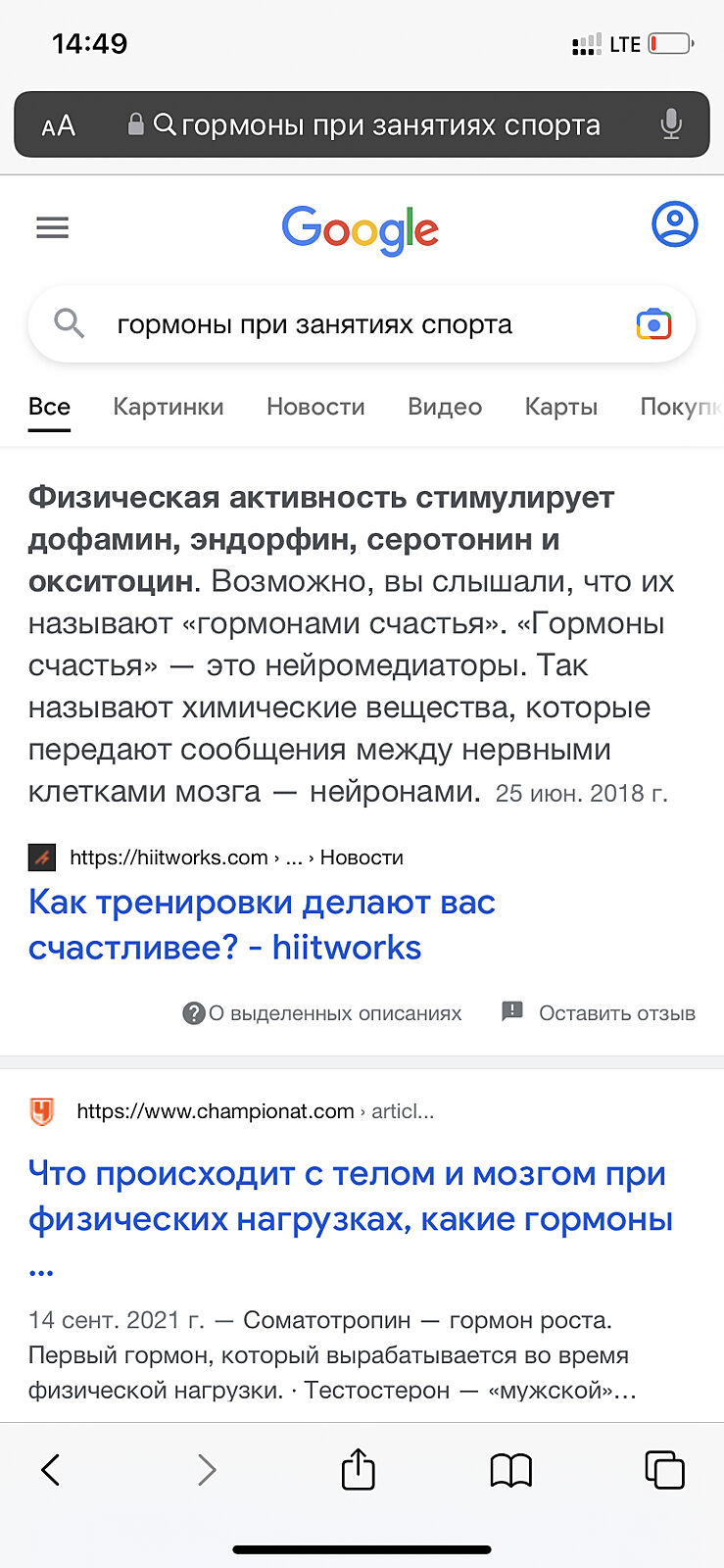This screenshot has height=1568, width=724.
Task: Focus the Google search input field
Action: coord(353,324)
